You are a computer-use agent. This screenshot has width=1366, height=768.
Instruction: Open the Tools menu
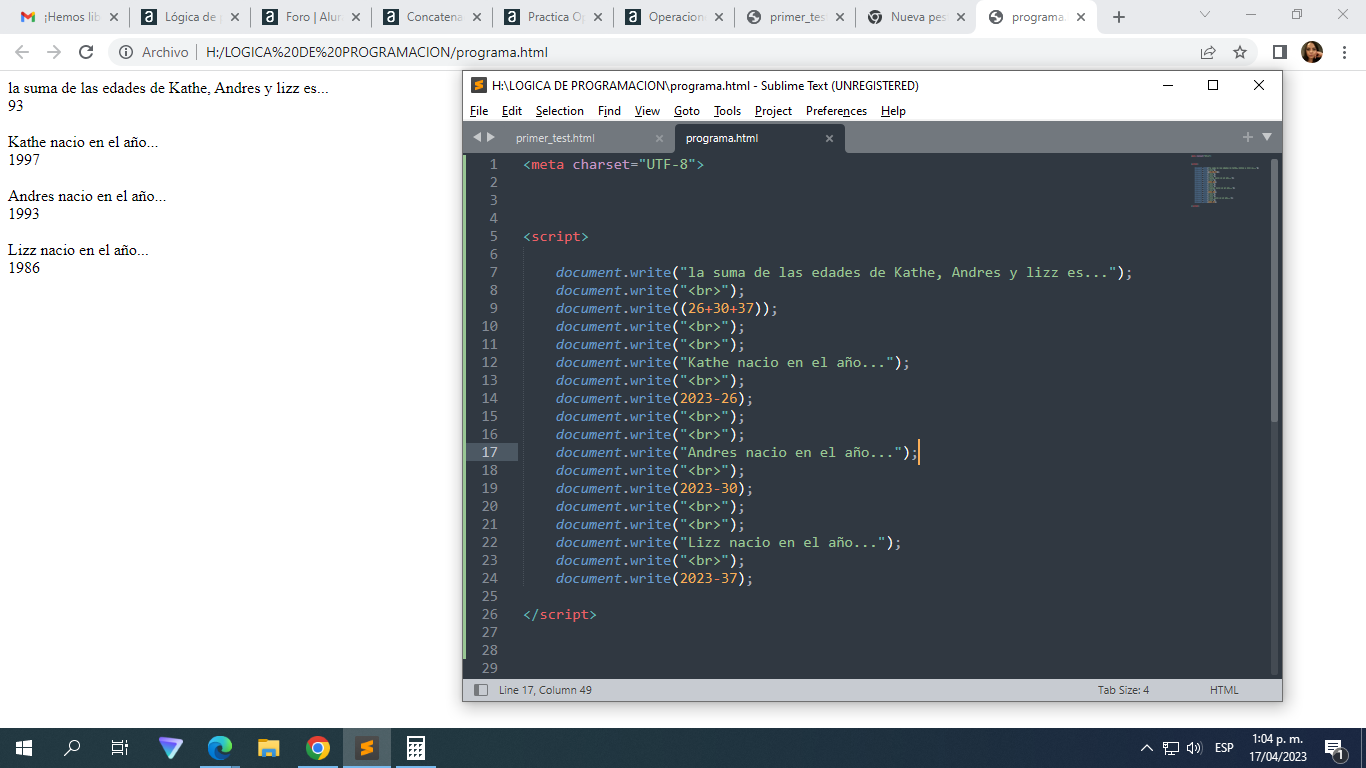pos(728,111)
